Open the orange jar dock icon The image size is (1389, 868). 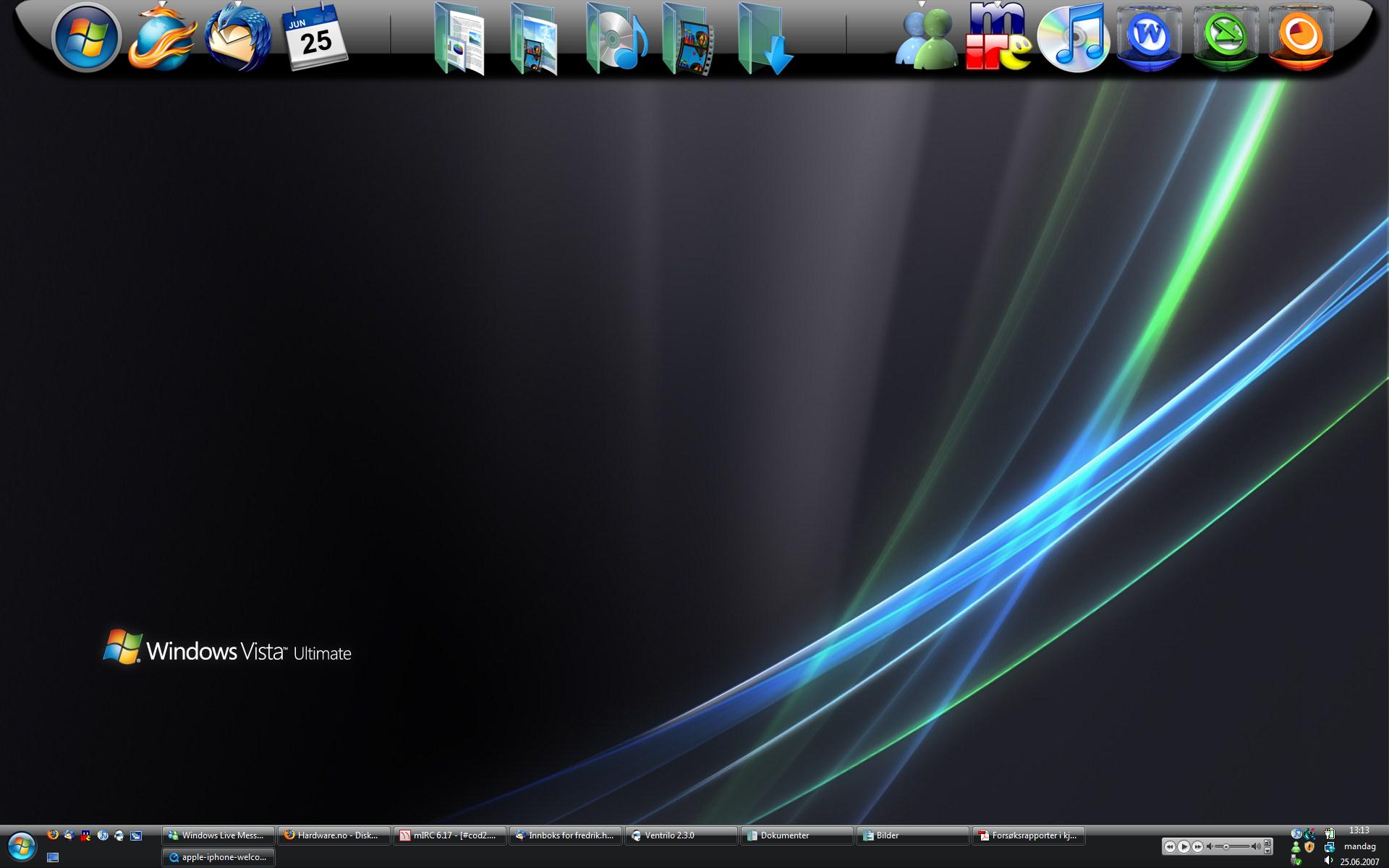1301,38
